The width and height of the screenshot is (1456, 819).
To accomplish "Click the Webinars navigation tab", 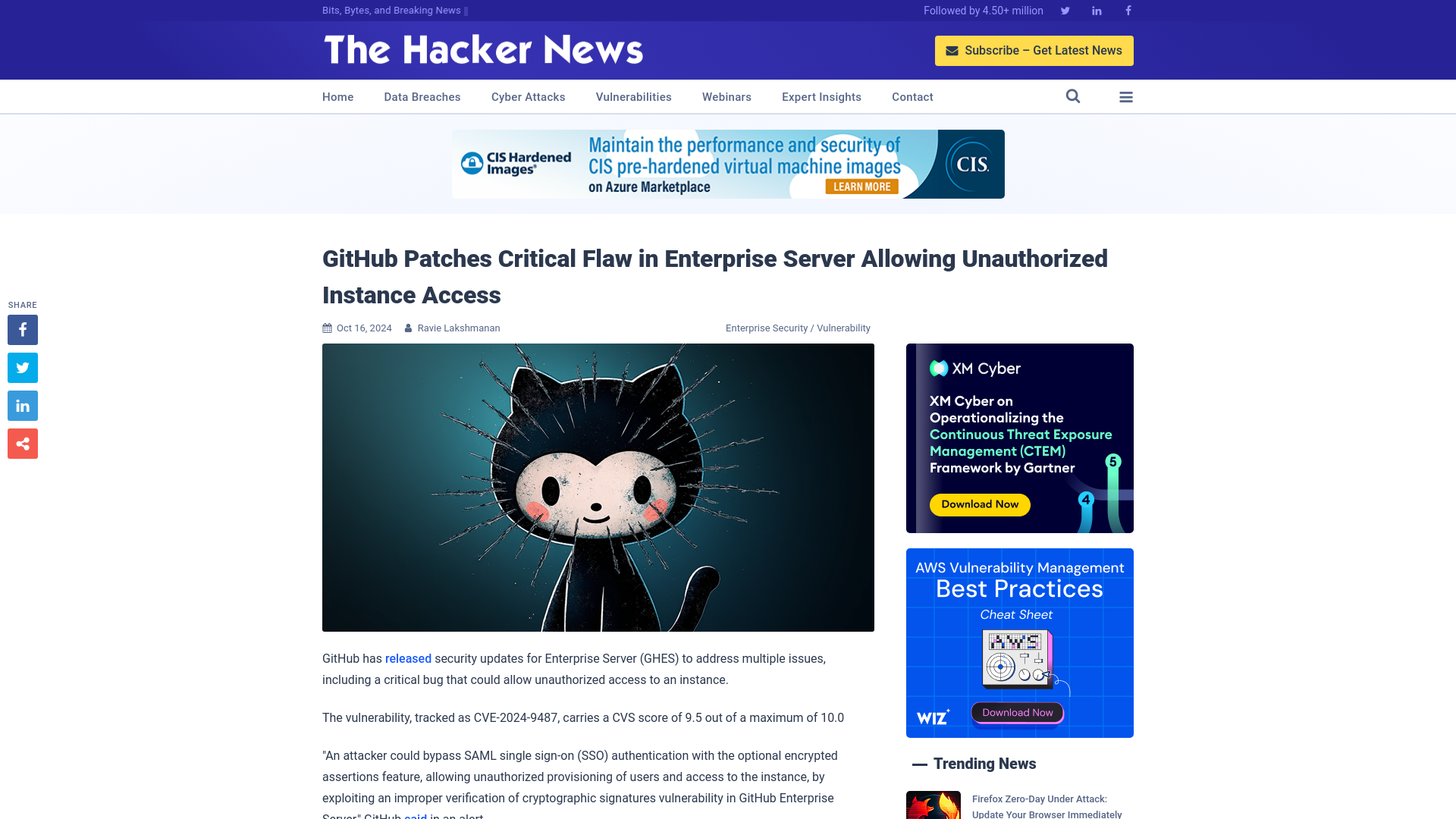I will coord(727,96).
